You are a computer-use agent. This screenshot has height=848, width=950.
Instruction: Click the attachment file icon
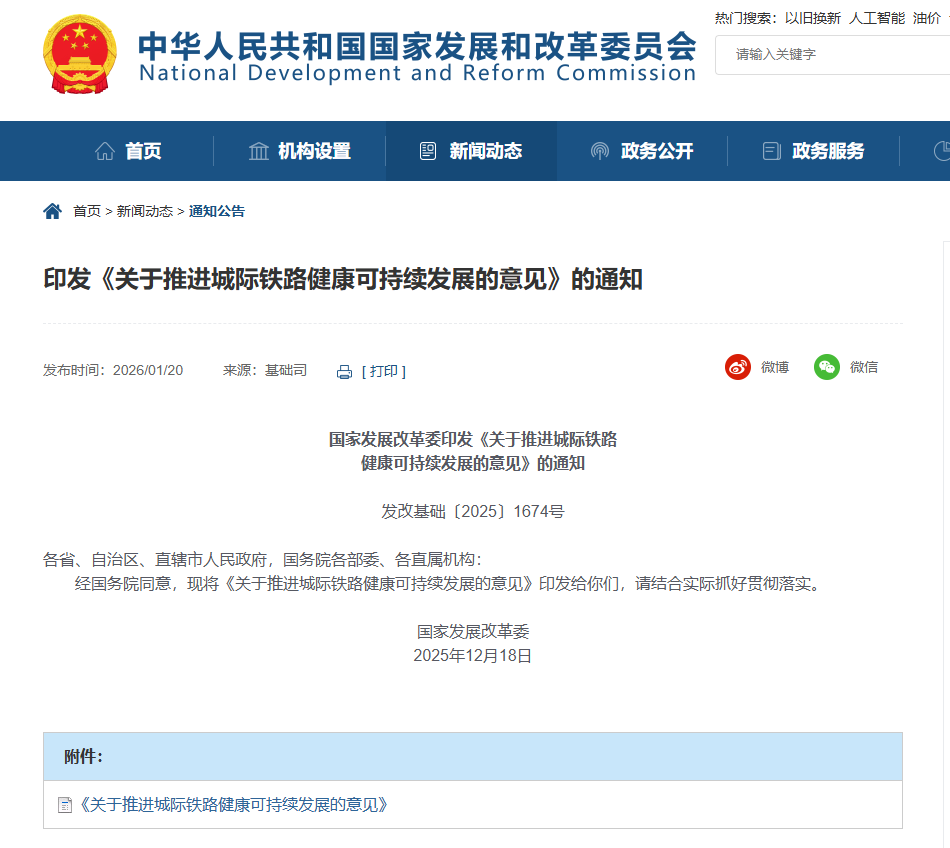62,804
